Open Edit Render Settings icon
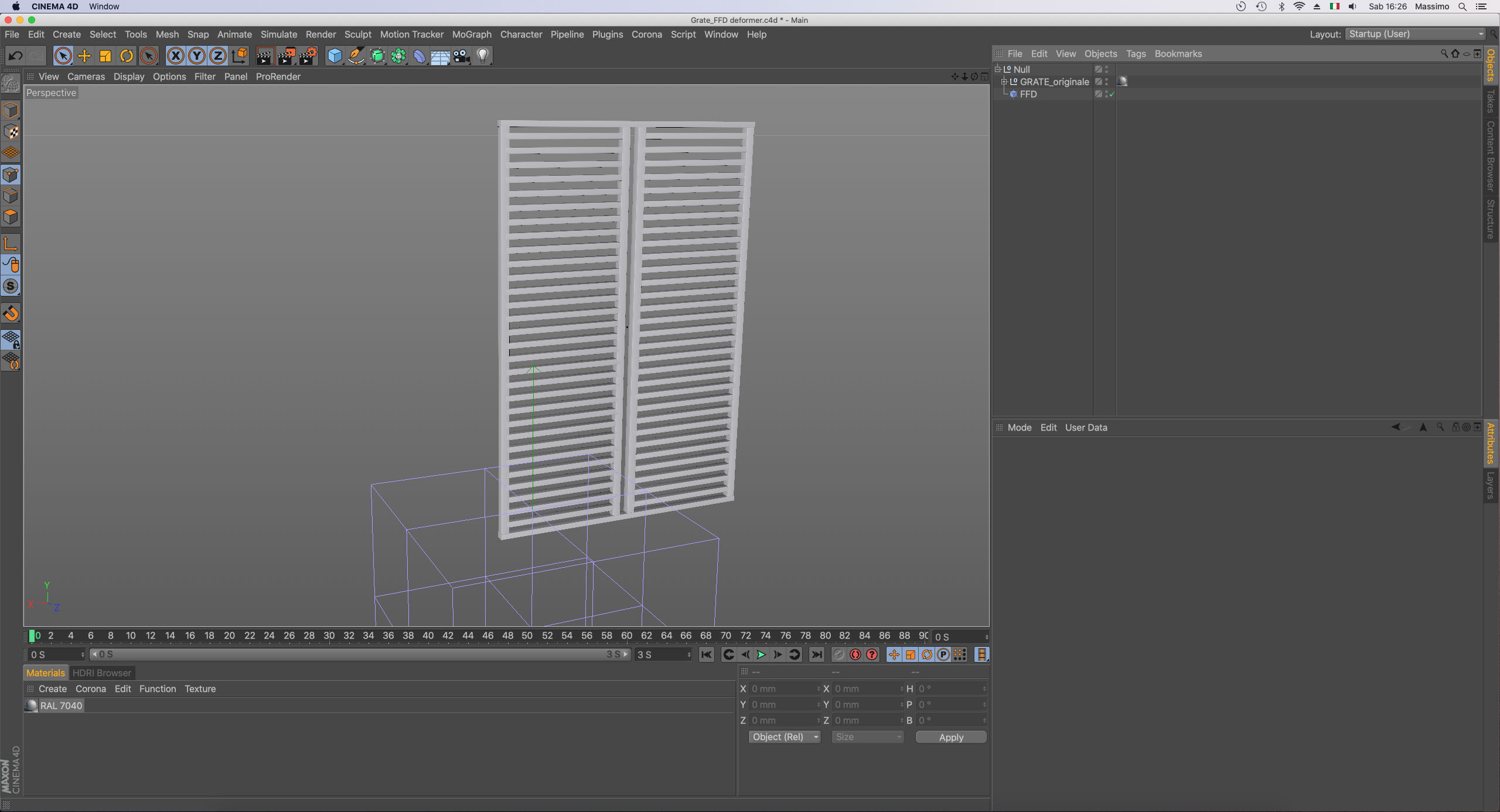Viewport: 1500px width, 812px height. pos(308,56)
